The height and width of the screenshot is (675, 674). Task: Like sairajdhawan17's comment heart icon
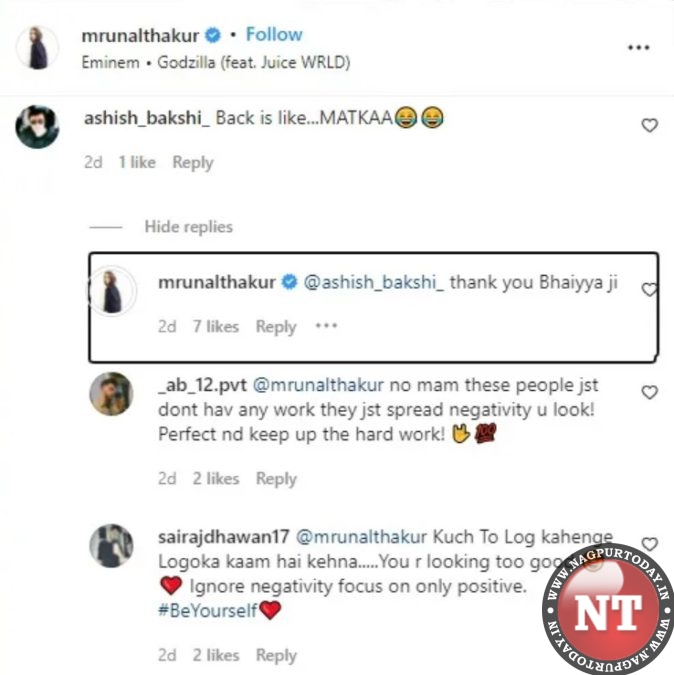649,544
